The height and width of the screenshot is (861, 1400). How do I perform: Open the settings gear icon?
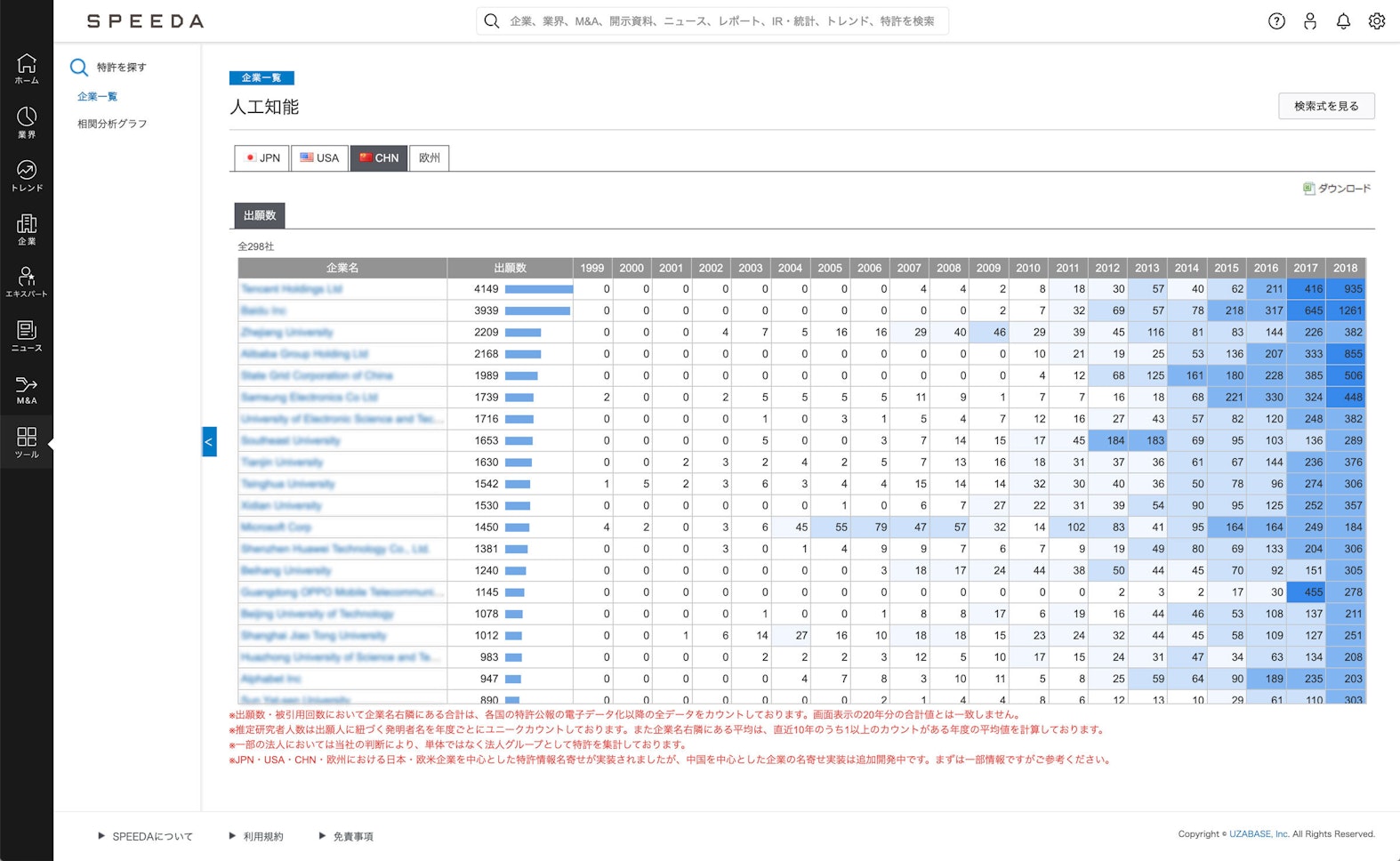(x=1377, y=21)
